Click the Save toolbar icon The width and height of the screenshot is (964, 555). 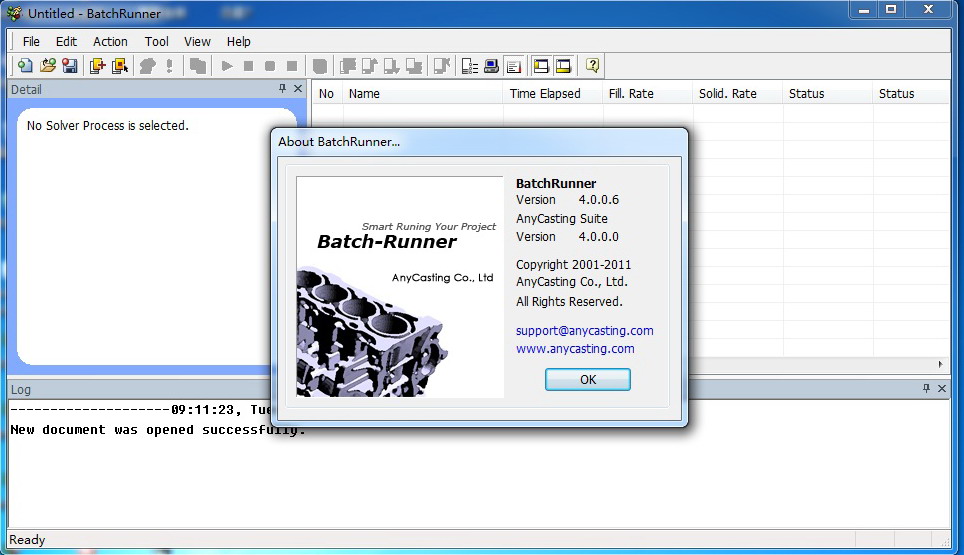coord(70,66)
